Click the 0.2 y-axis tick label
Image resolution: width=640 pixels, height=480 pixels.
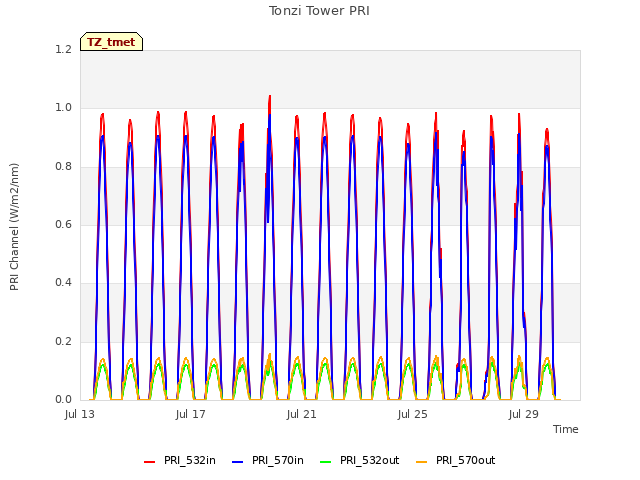coord(63,341)
